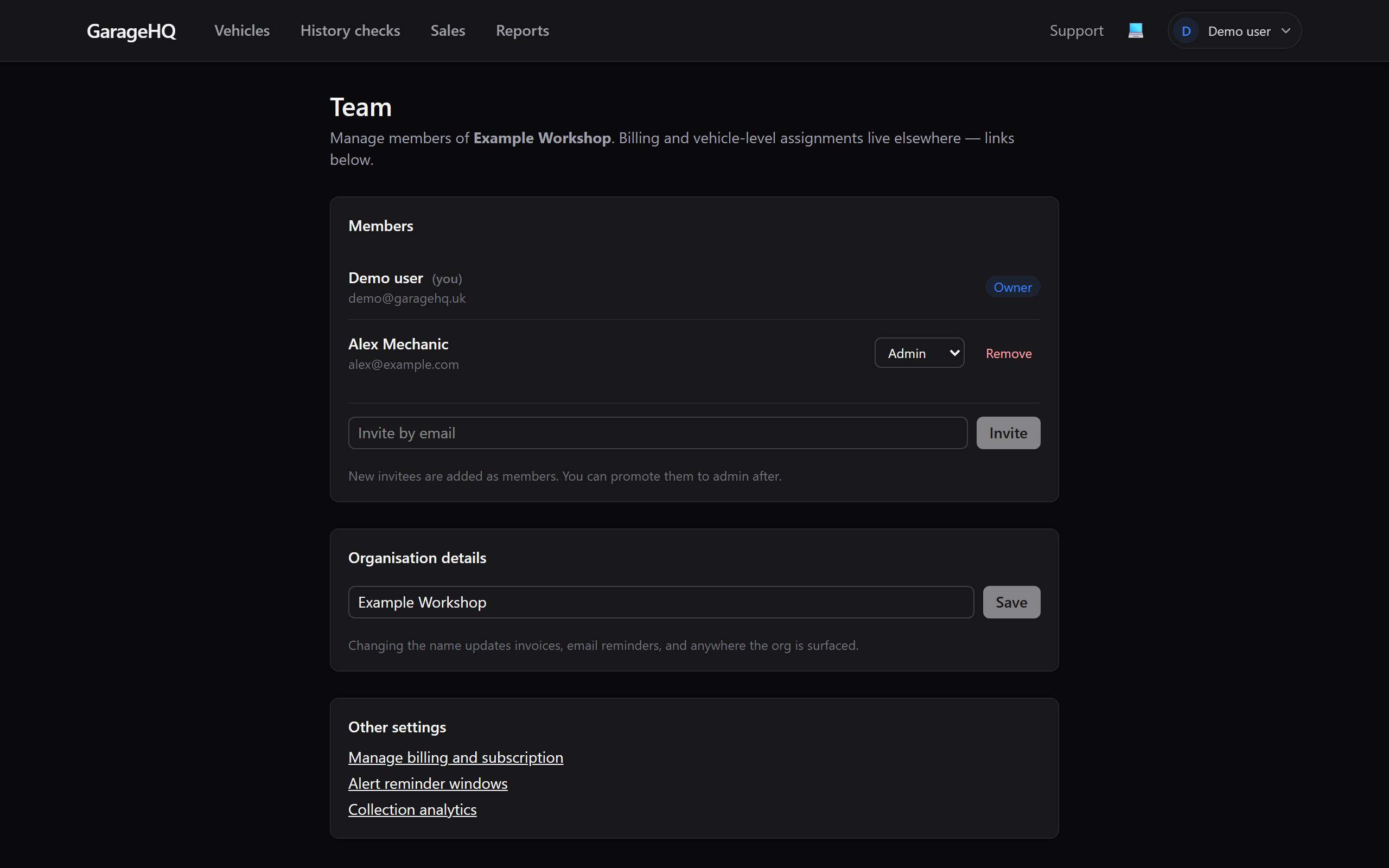Click the Invite button
This screenshot has height=868, width=1389.
click(1008, 433)
